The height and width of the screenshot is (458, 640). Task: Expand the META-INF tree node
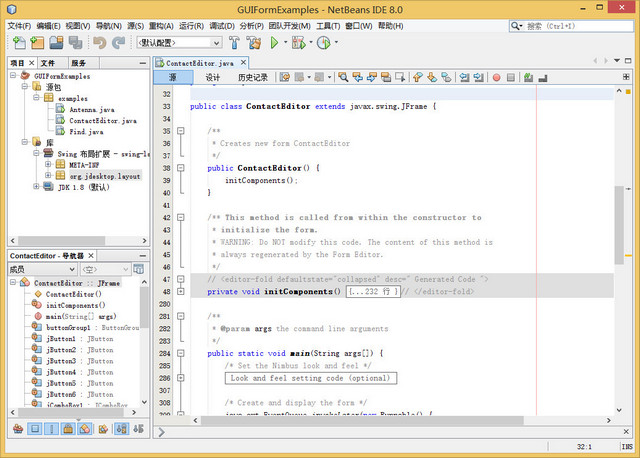pos(46,164)
